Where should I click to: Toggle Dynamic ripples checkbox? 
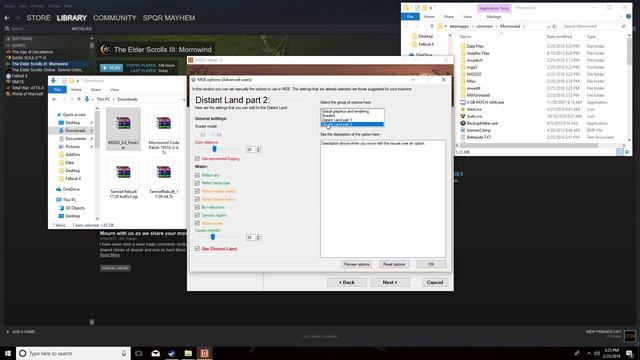[x=197, y=215]
